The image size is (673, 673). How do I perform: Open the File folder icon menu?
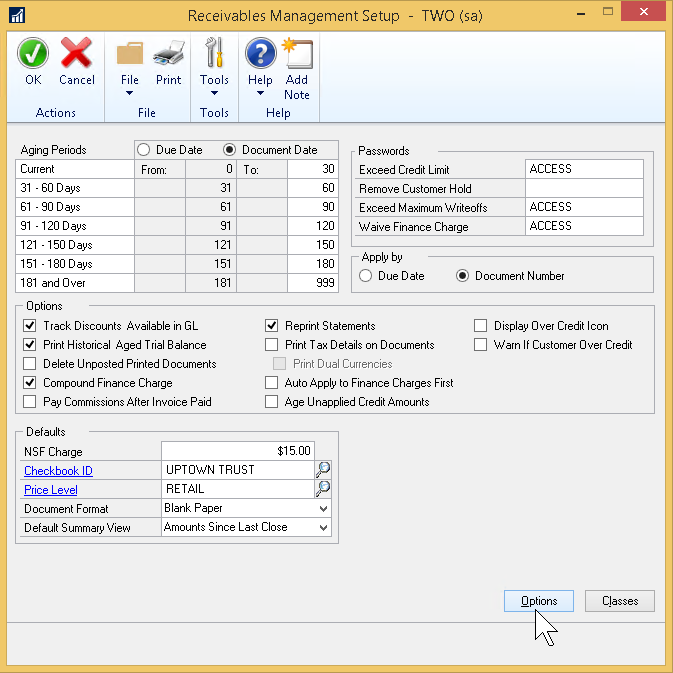pyautogui.click(x=129, y=54)
